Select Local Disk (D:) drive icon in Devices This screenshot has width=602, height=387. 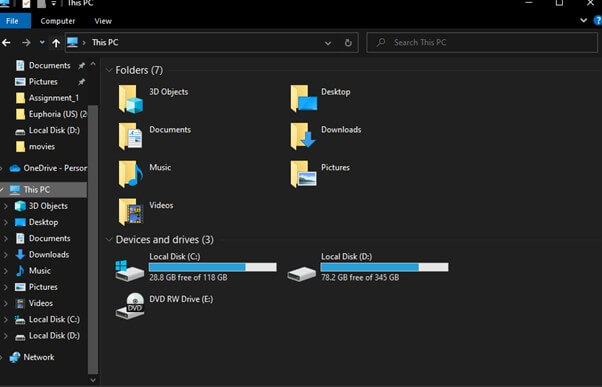(302, 273)
